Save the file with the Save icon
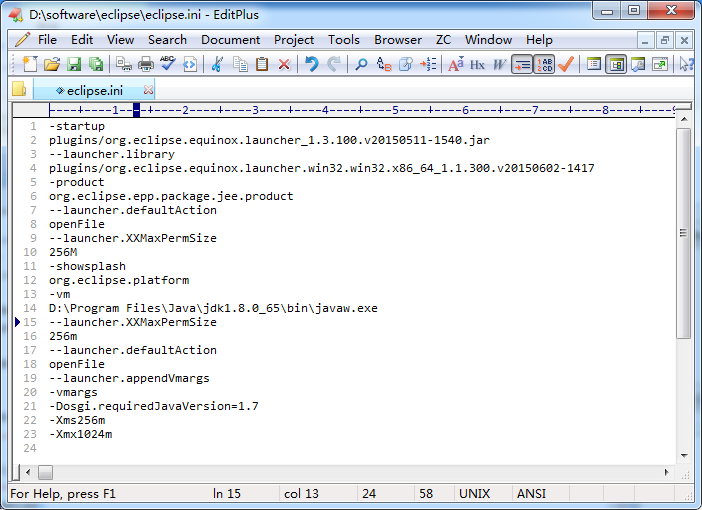Viewport: 702px width, 510px height. click(74, 64)
